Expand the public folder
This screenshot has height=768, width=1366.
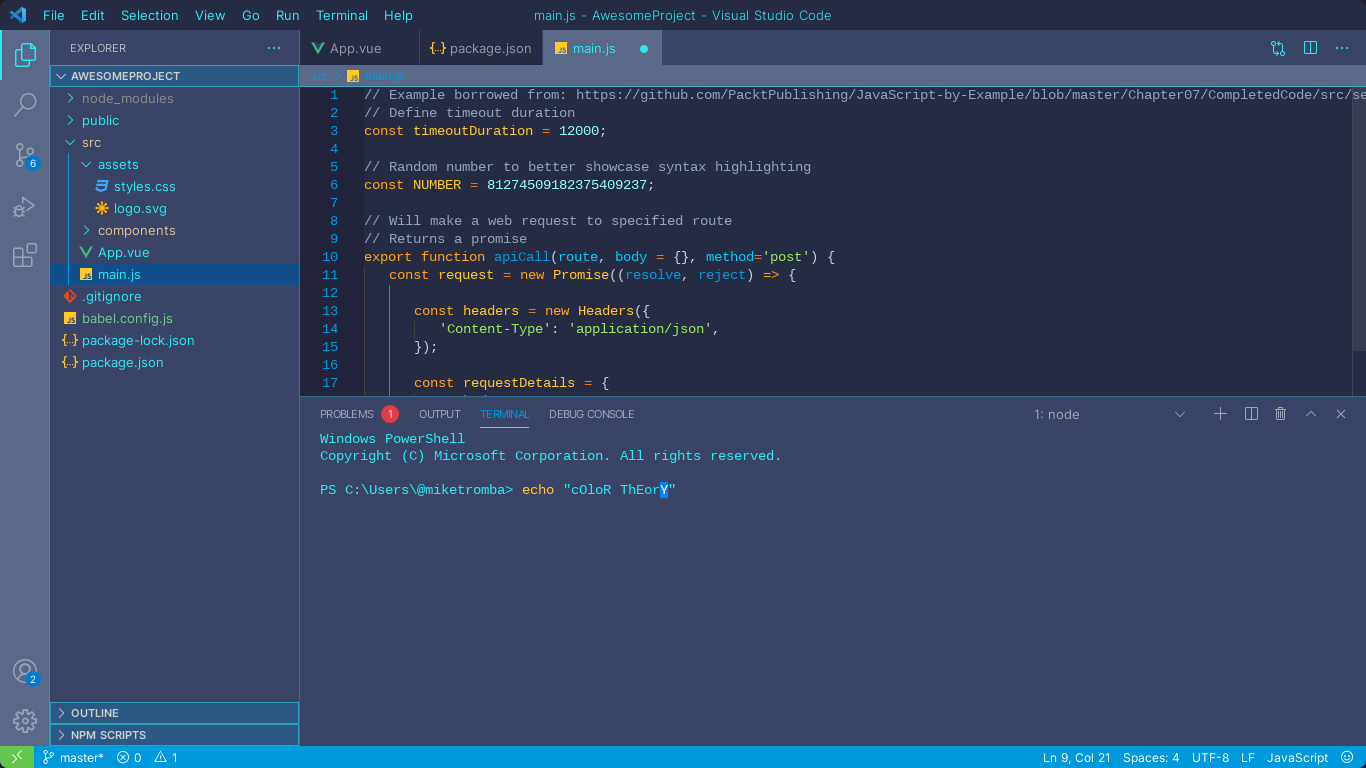[x=175, y=120]
